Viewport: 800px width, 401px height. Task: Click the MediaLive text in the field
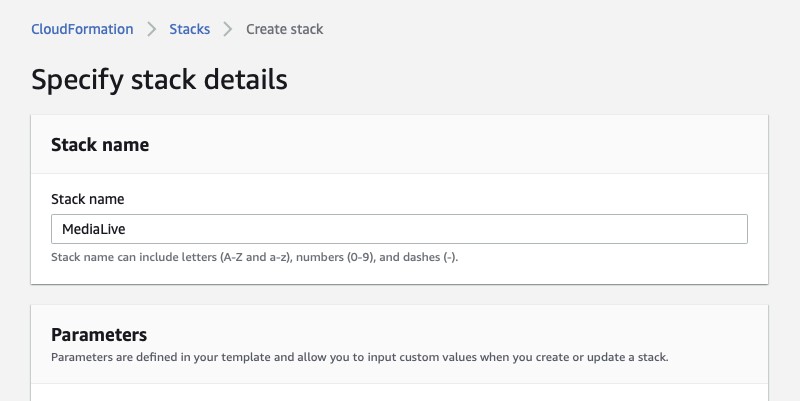(x=94, y=229)
